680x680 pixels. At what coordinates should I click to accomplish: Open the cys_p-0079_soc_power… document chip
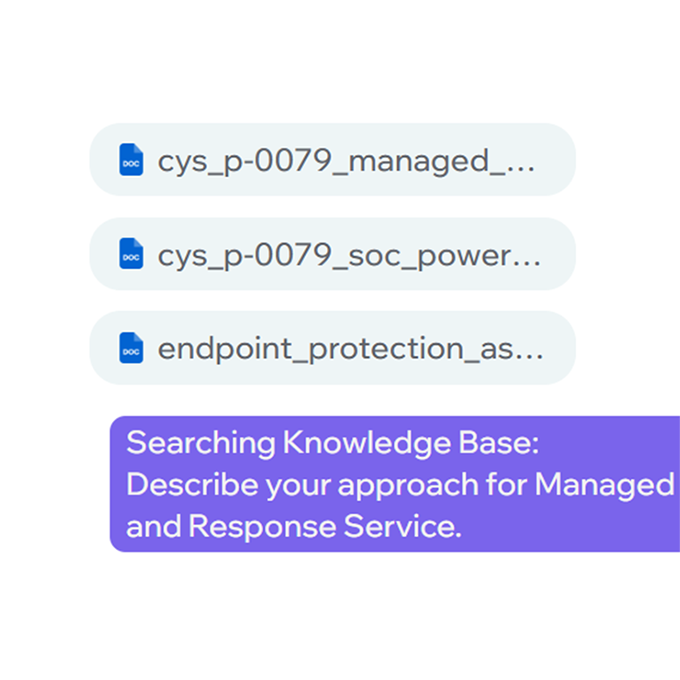[x=333, y=254]
